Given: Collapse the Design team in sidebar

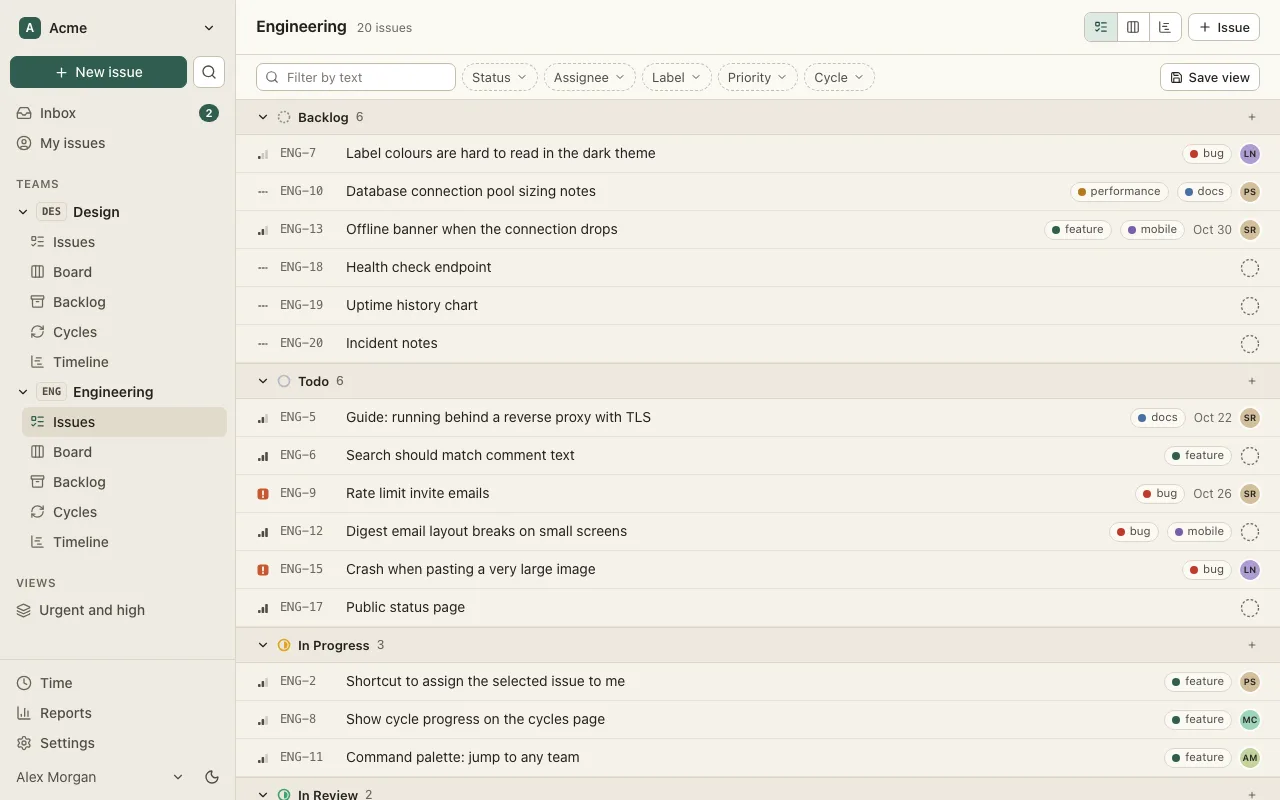Looking at the screenshot, I should [x=23, y=212].
